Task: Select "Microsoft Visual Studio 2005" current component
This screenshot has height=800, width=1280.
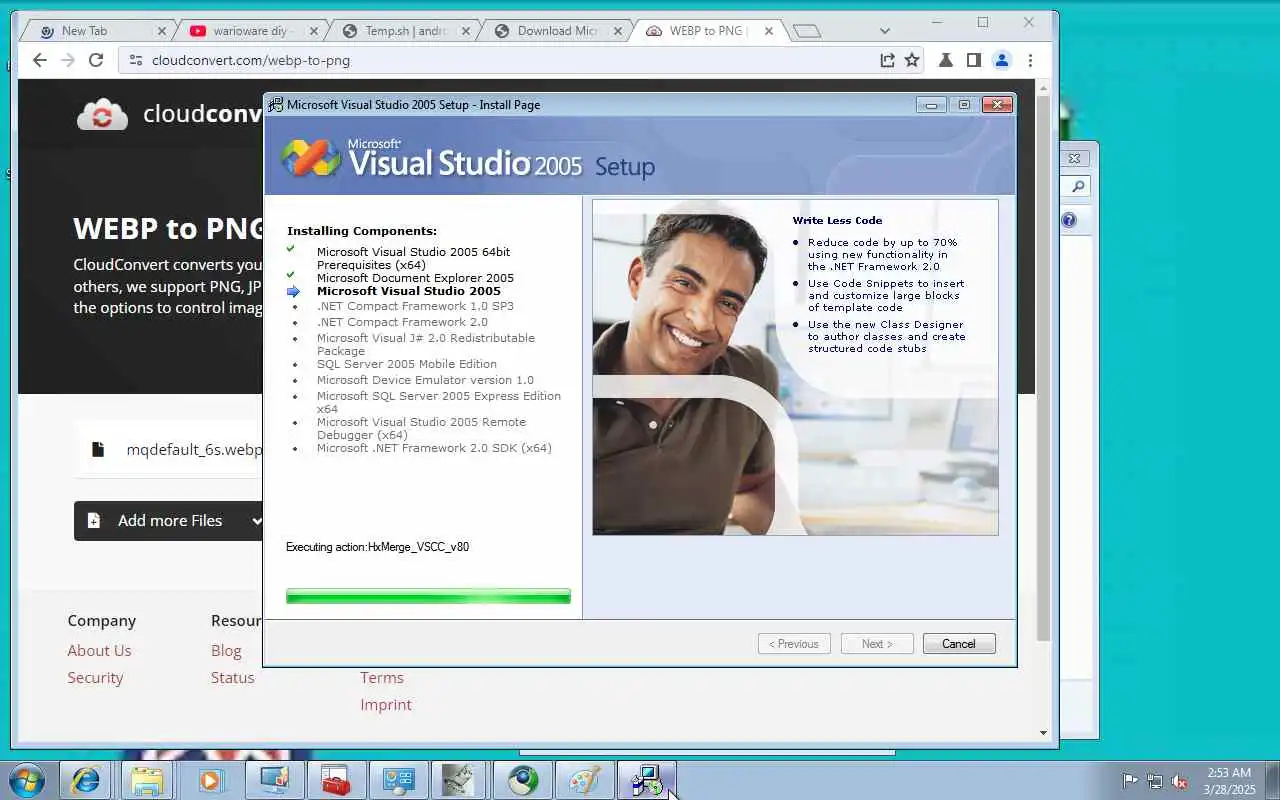Action: [x=409, y=291]
